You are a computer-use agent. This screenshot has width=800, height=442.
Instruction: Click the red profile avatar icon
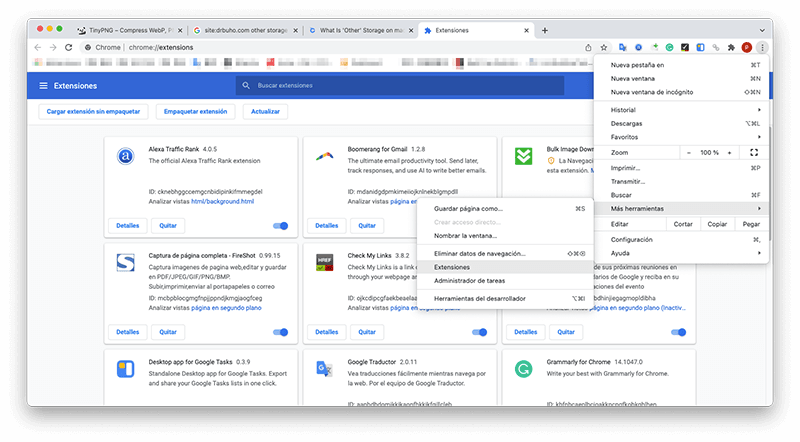747,47
